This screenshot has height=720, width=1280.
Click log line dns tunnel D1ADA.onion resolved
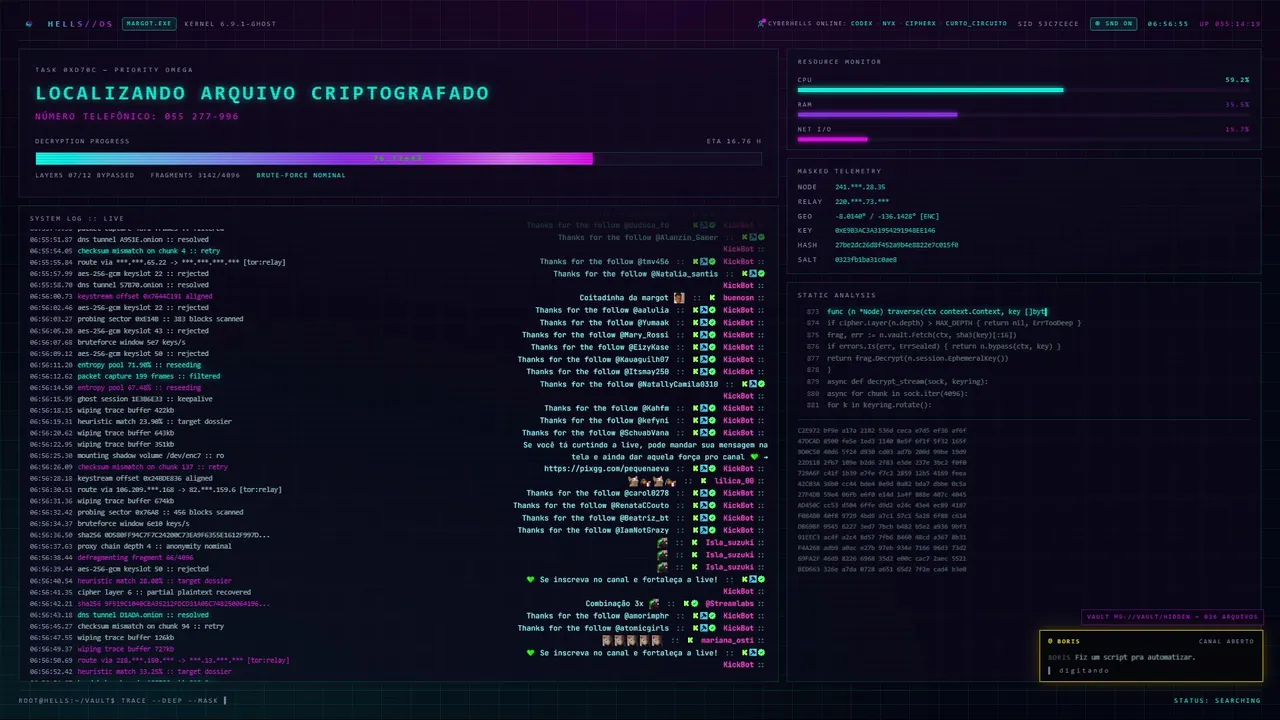pos(119,615)
